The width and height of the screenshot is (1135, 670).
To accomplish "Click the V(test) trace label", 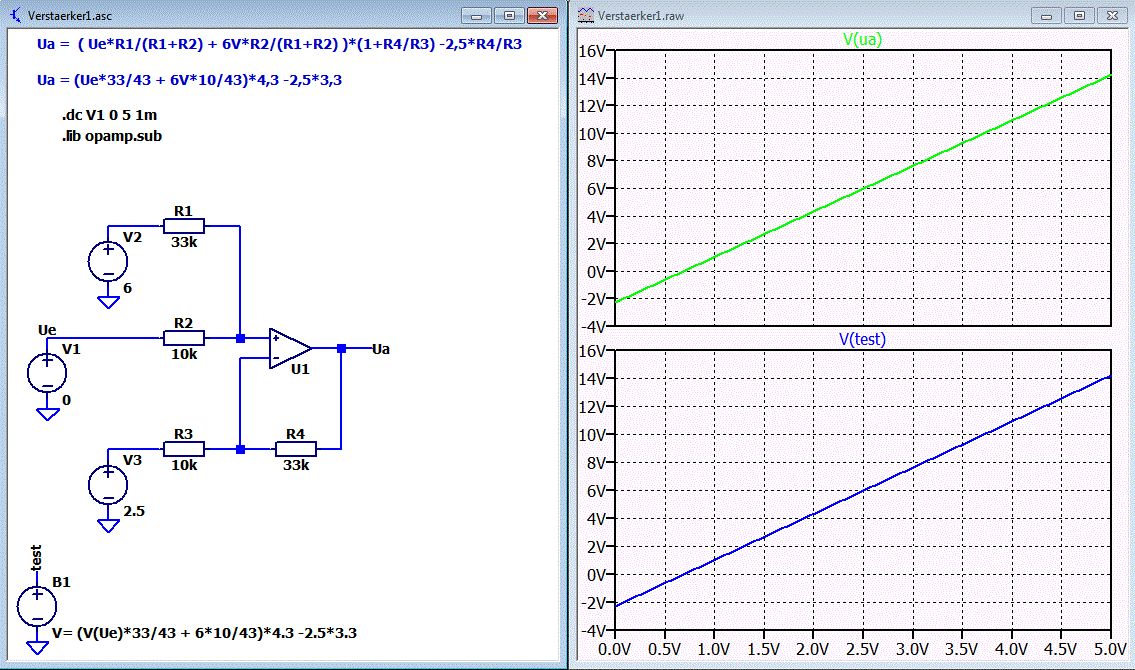I will [x=862, y=339].
